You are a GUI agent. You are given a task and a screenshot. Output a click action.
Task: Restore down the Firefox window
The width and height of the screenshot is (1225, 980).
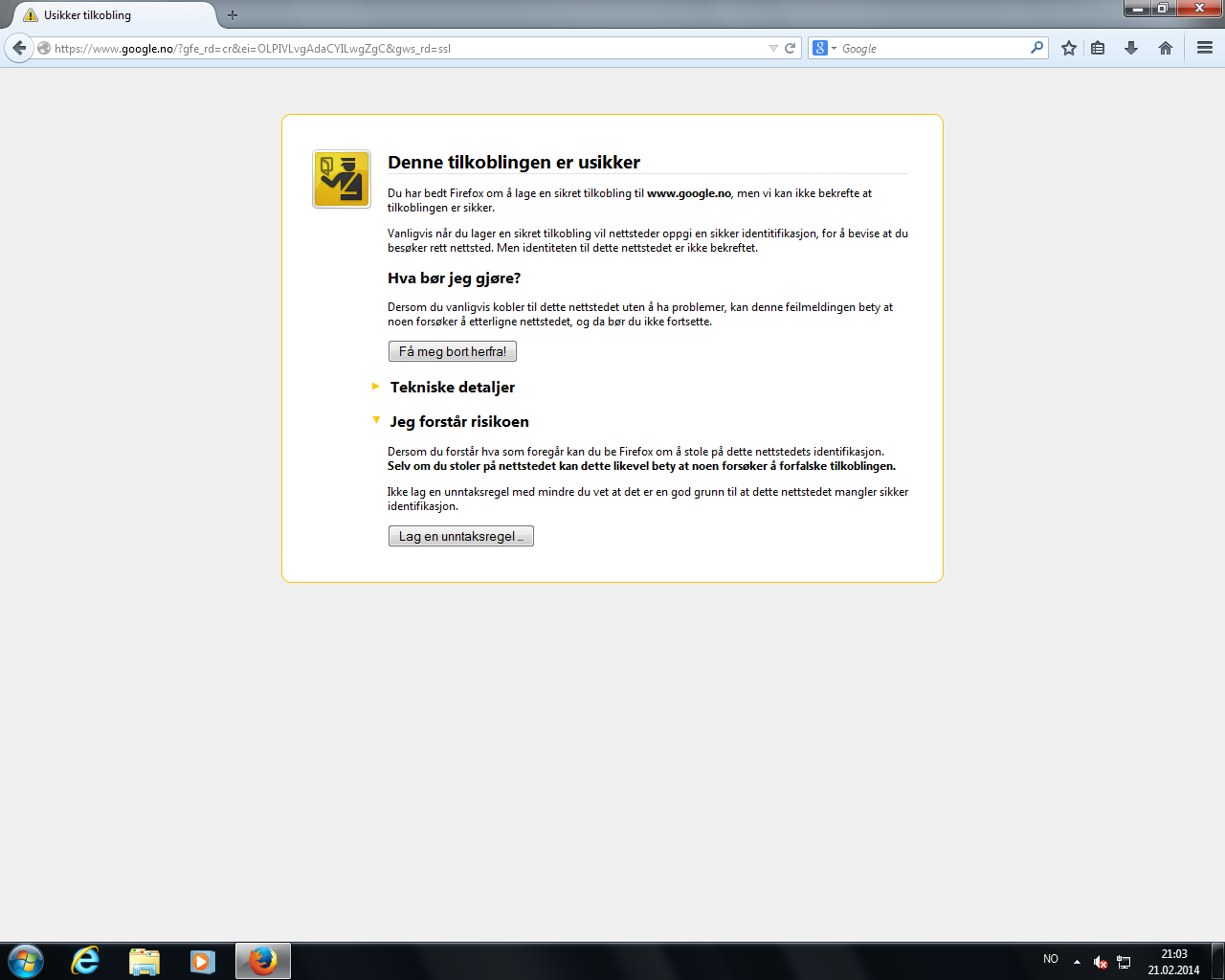tap(1163, 9)
